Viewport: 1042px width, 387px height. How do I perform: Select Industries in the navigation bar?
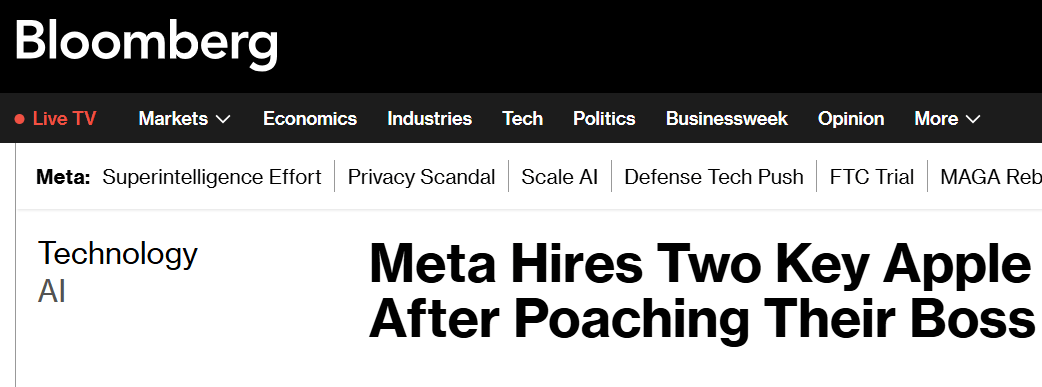click(429, 118)
